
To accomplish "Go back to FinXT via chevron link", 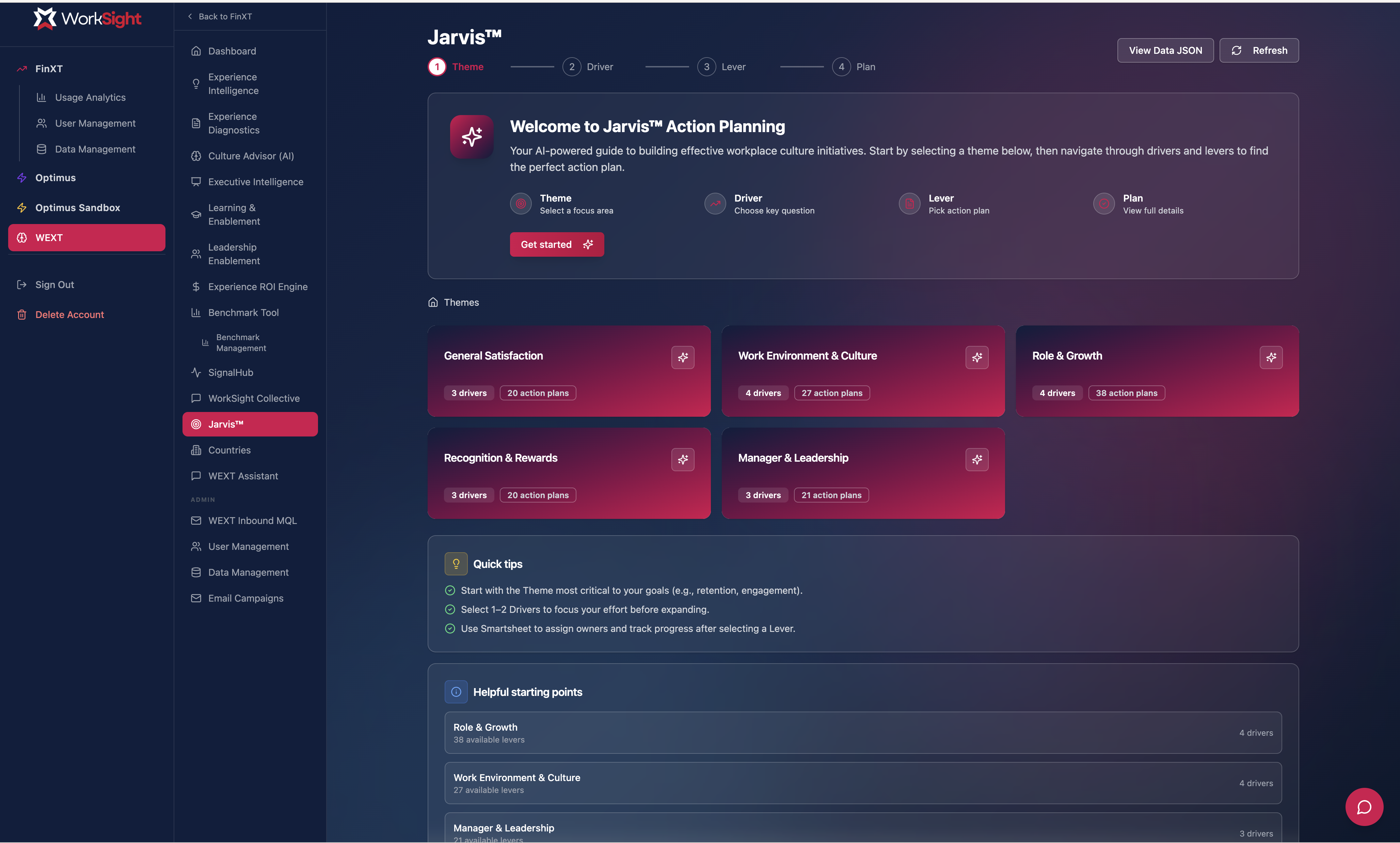I will pyautogui.click(x=219, y=16).
